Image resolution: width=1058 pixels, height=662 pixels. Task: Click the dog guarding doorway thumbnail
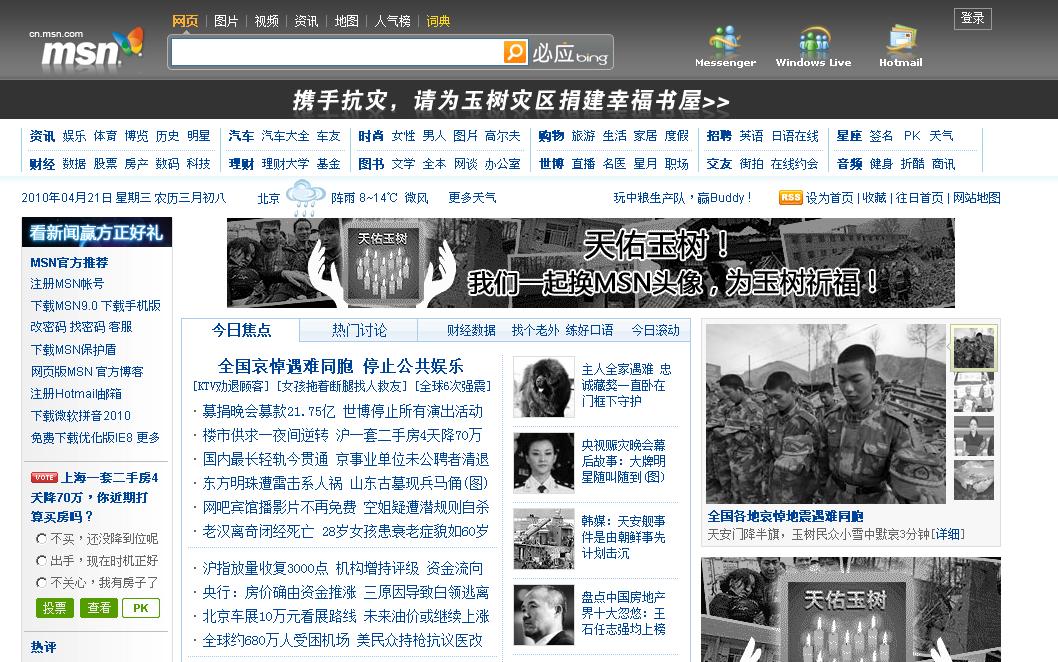point(543,387)
